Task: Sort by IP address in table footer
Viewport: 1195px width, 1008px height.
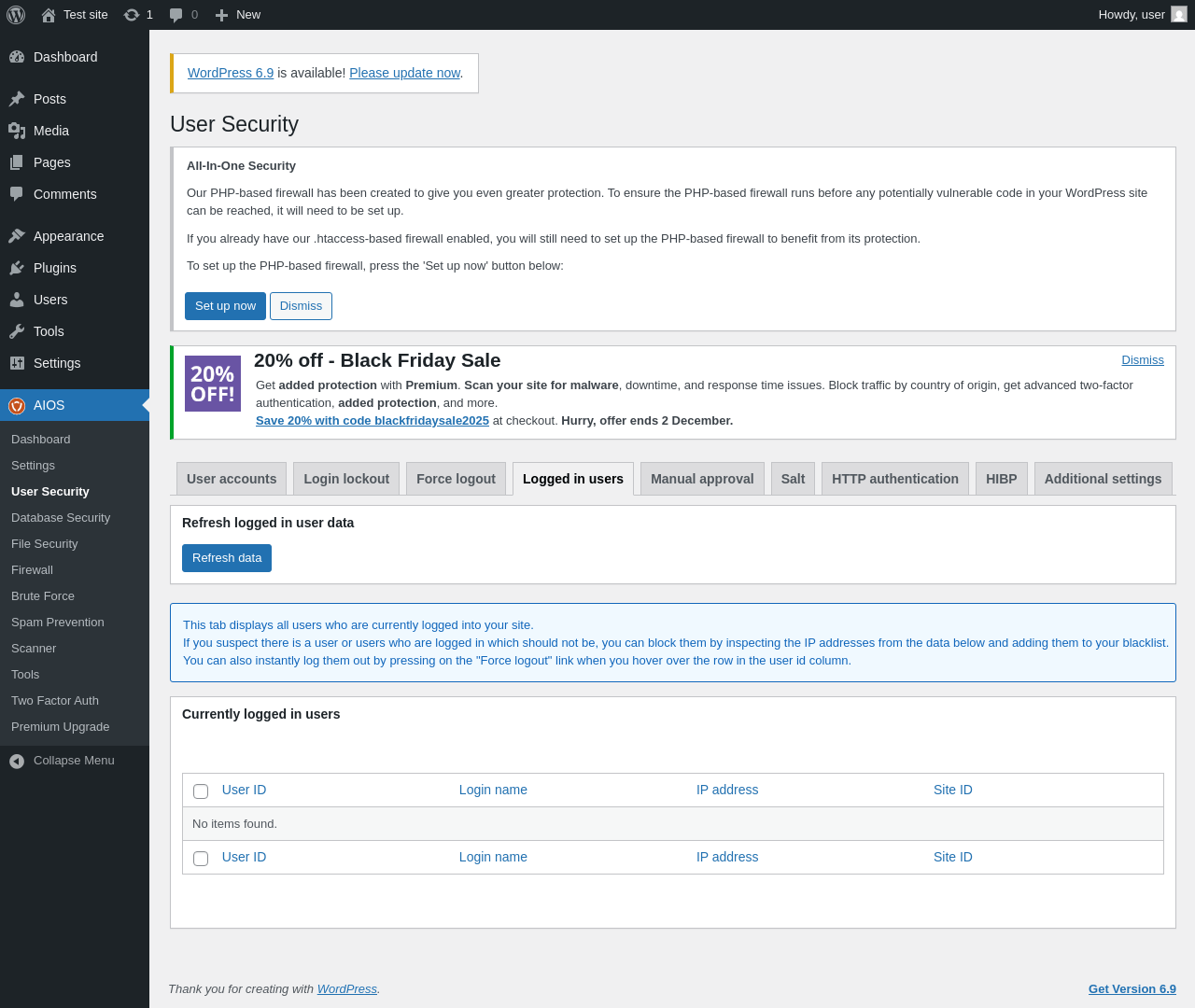Action: pos(727,857)
